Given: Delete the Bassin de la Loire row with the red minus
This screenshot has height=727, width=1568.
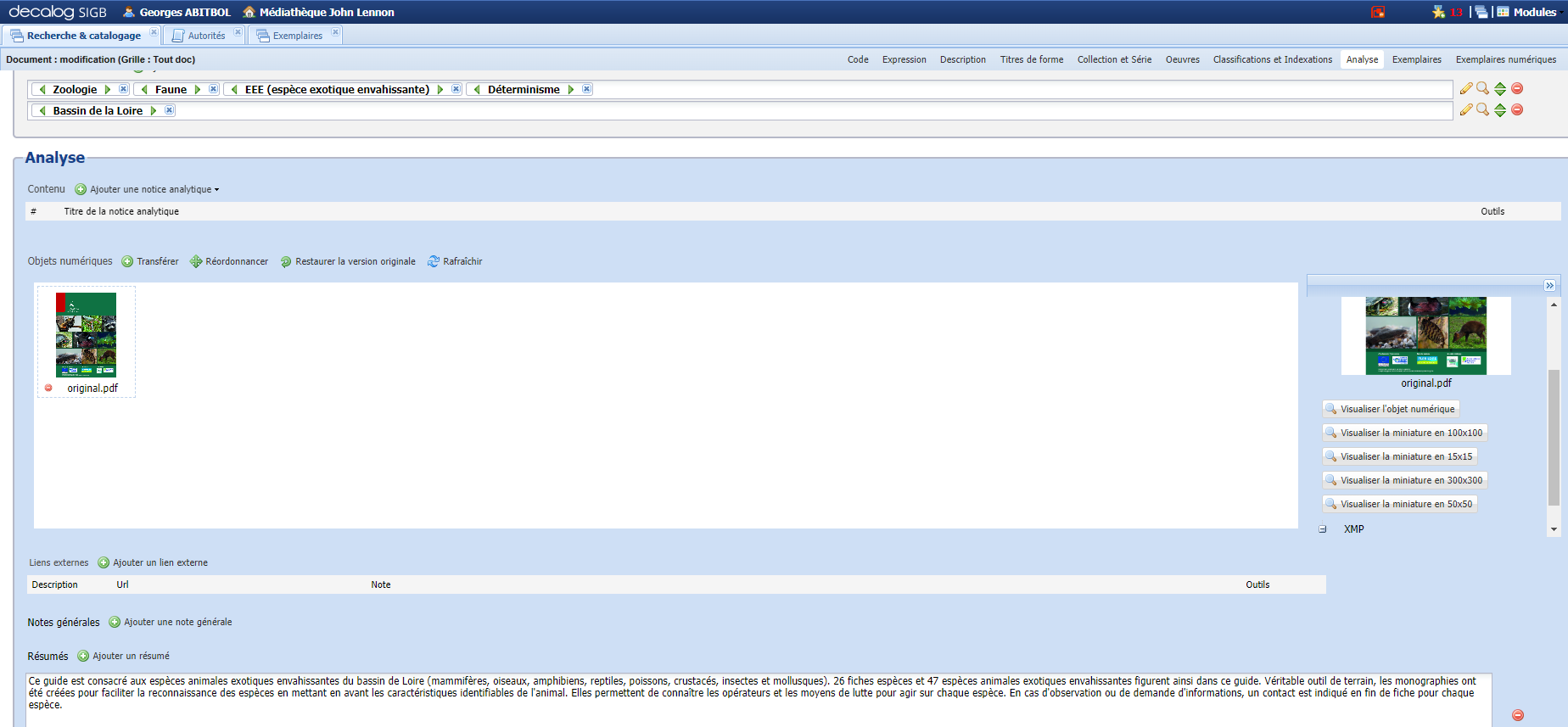Looking at the screenshot, I should pos(1517,109).
